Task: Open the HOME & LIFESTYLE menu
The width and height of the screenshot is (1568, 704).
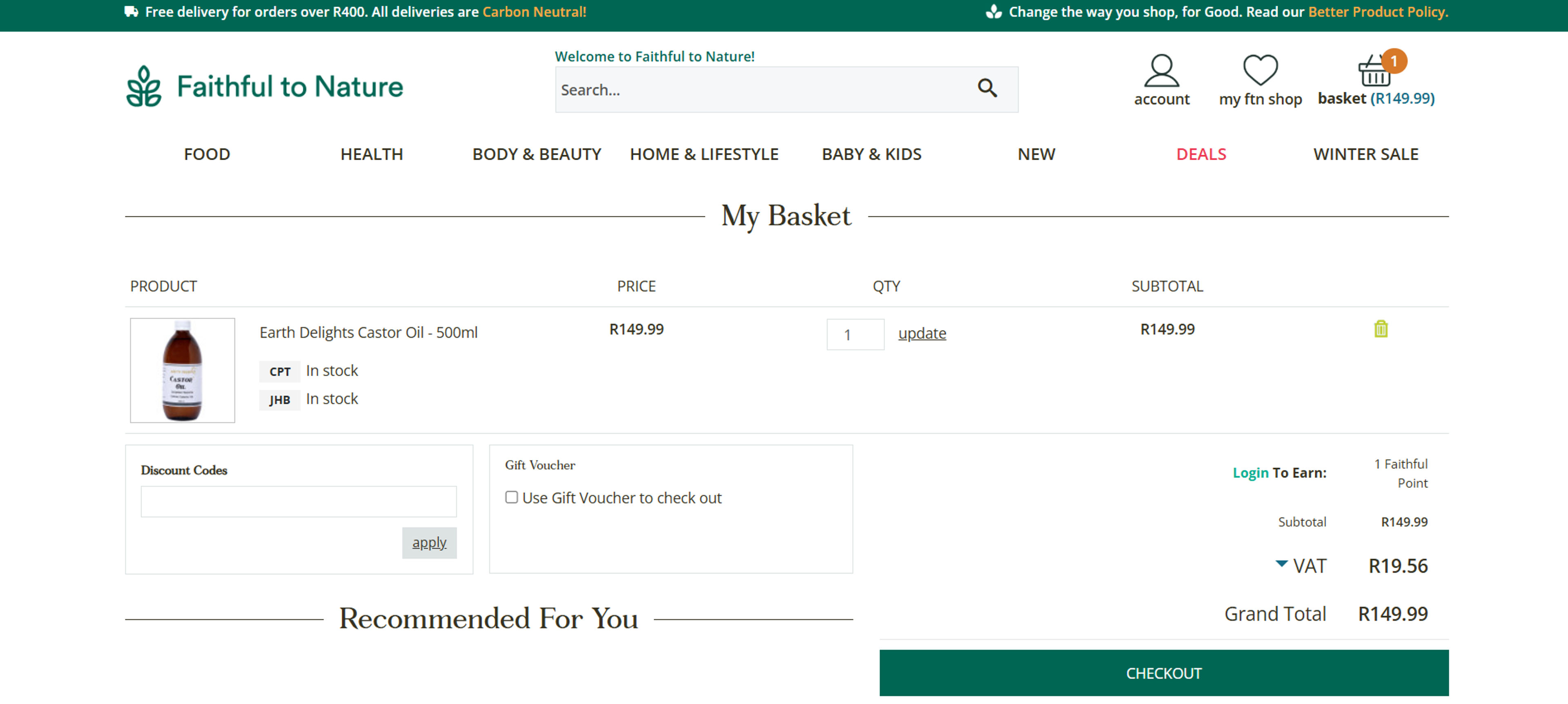Action: click(x=704, y=154)
